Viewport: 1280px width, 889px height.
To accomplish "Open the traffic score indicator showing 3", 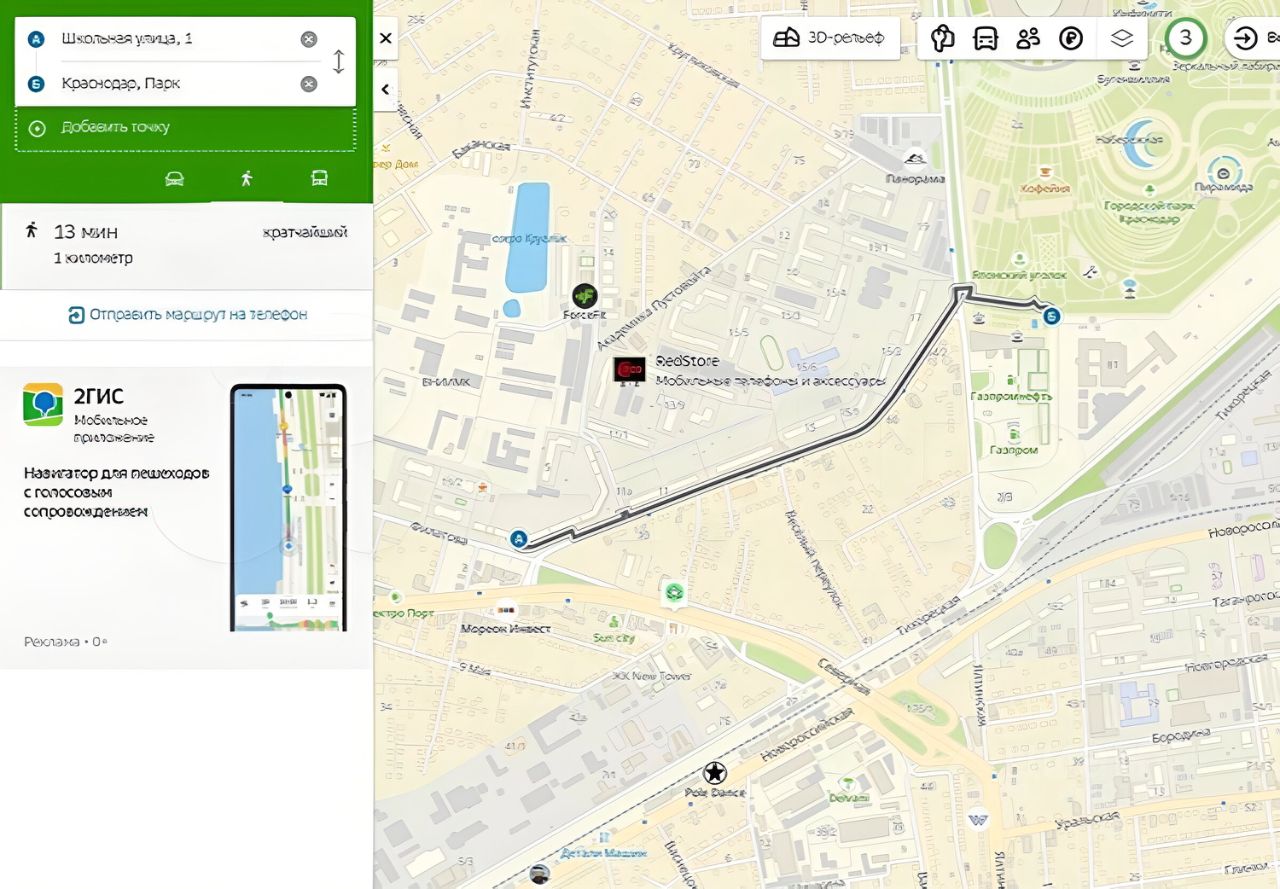I will pos(1186,38).
